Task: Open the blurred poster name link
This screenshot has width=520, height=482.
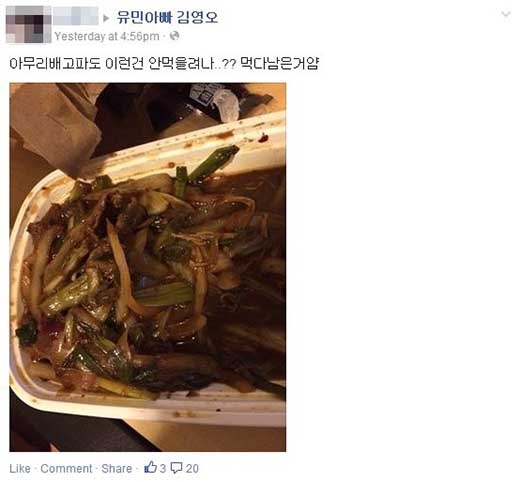Action: 76,15
